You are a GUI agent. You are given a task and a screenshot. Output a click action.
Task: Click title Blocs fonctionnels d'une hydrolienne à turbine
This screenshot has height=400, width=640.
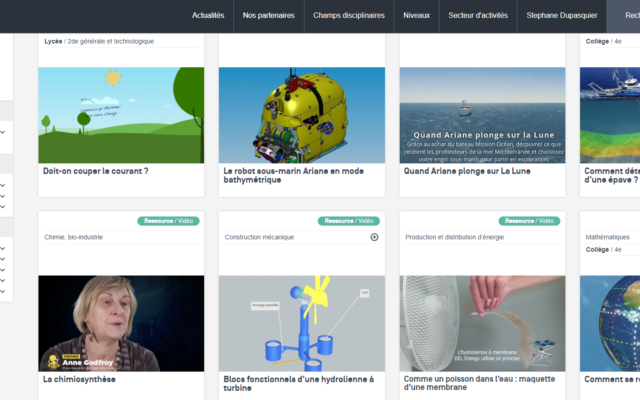pos(298,383)
